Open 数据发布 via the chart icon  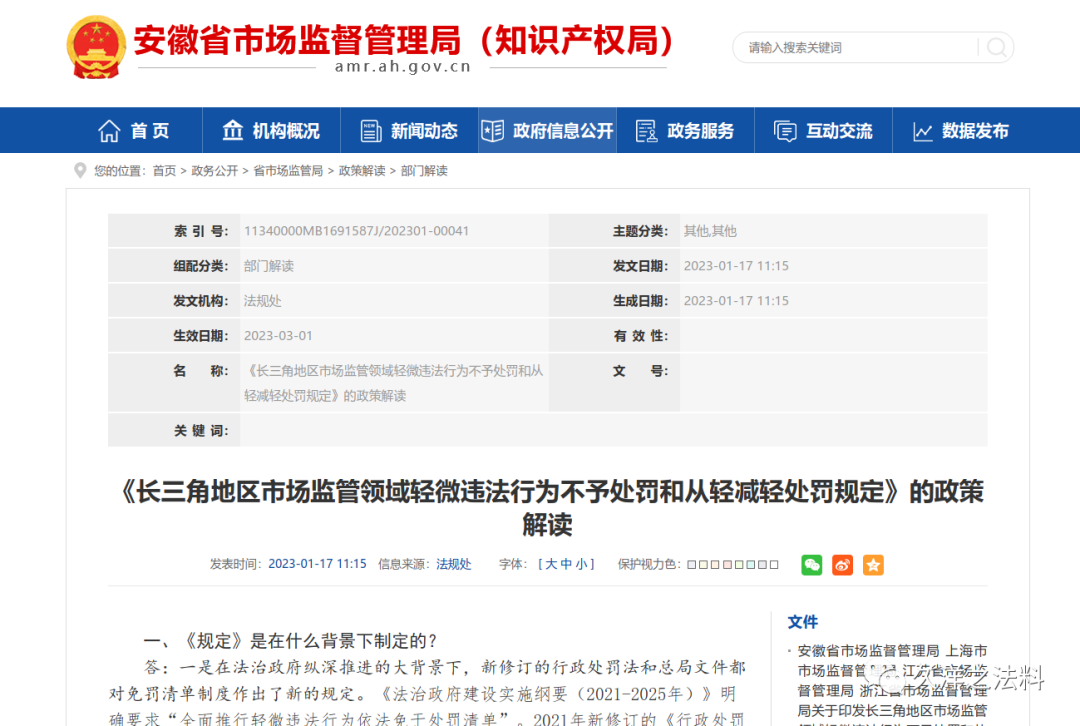coord(921,130)
